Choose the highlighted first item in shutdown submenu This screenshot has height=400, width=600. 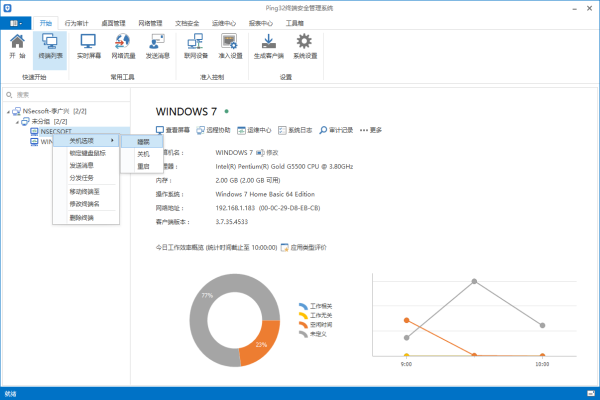(142, 142)
